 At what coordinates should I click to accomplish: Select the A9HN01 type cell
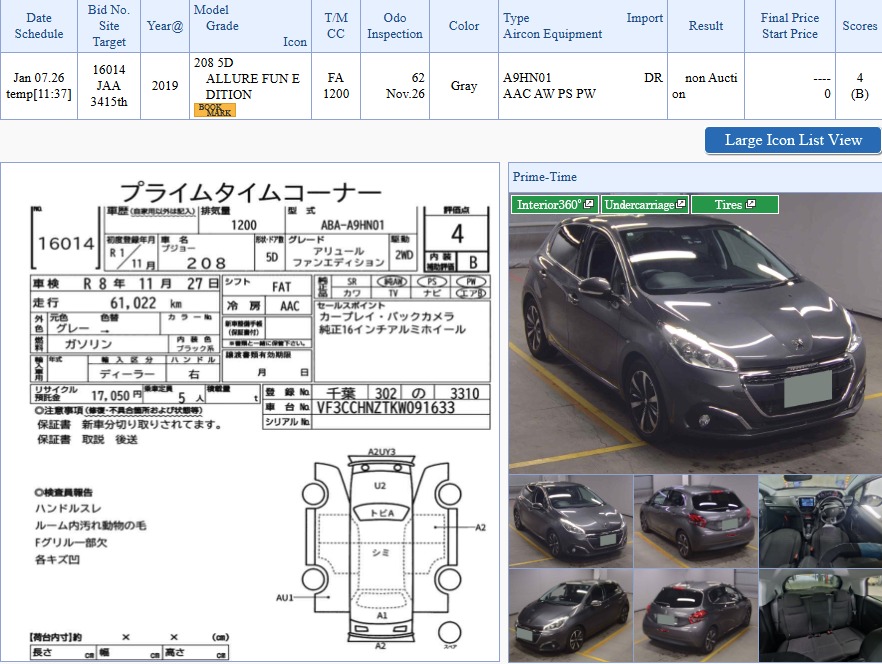pos(583,86)
